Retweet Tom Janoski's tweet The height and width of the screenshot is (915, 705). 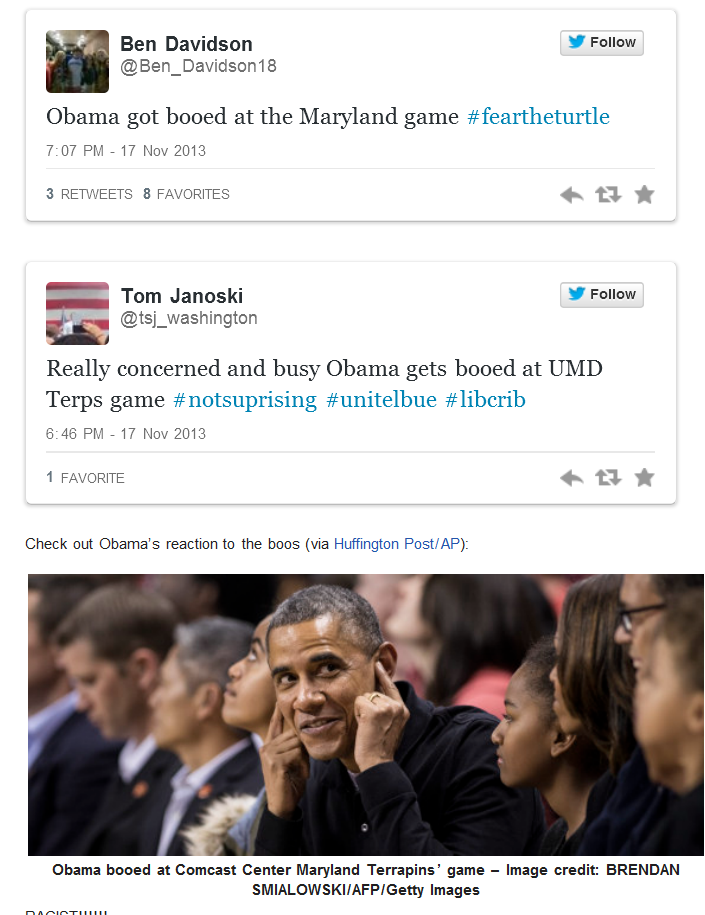(608, 478)
